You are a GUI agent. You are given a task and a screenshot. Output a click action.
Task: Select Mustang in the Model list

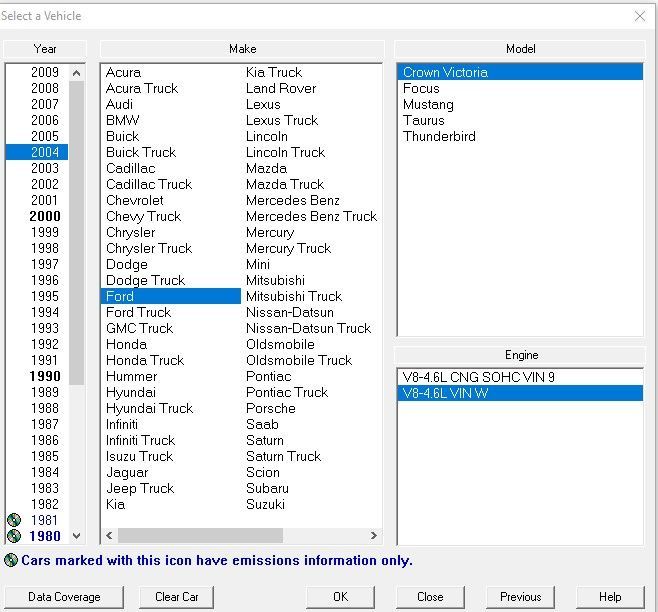coord(428,104)
